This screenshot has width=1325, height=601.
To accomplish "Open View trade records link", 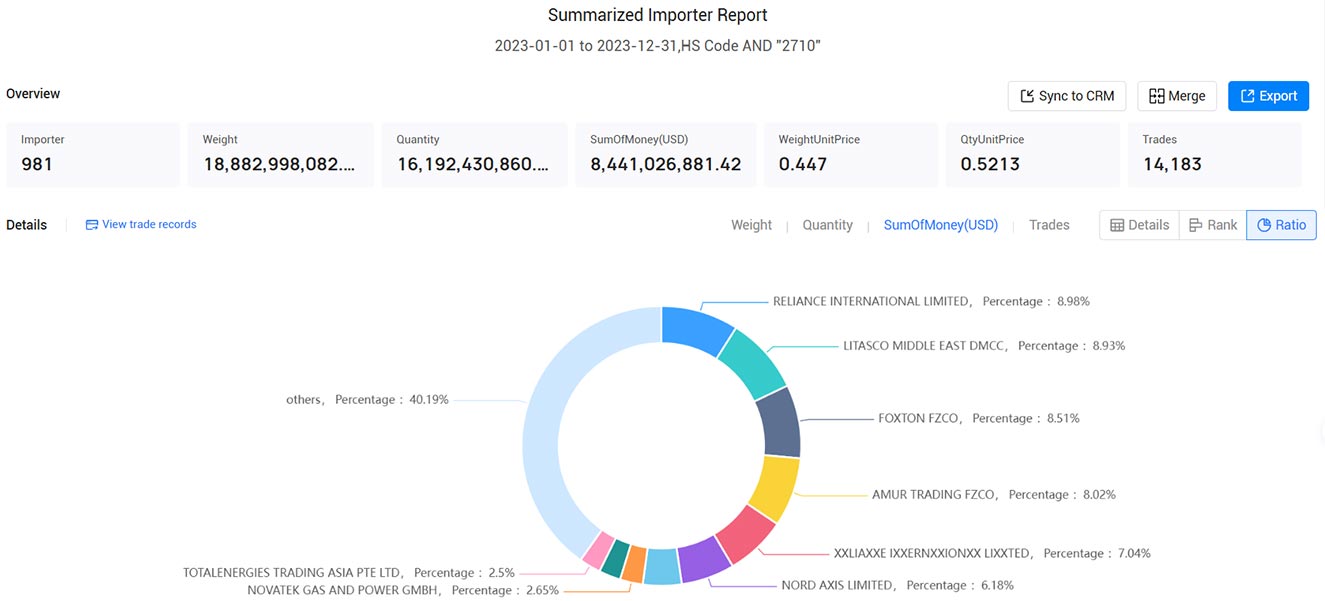I will pos(141,225).
